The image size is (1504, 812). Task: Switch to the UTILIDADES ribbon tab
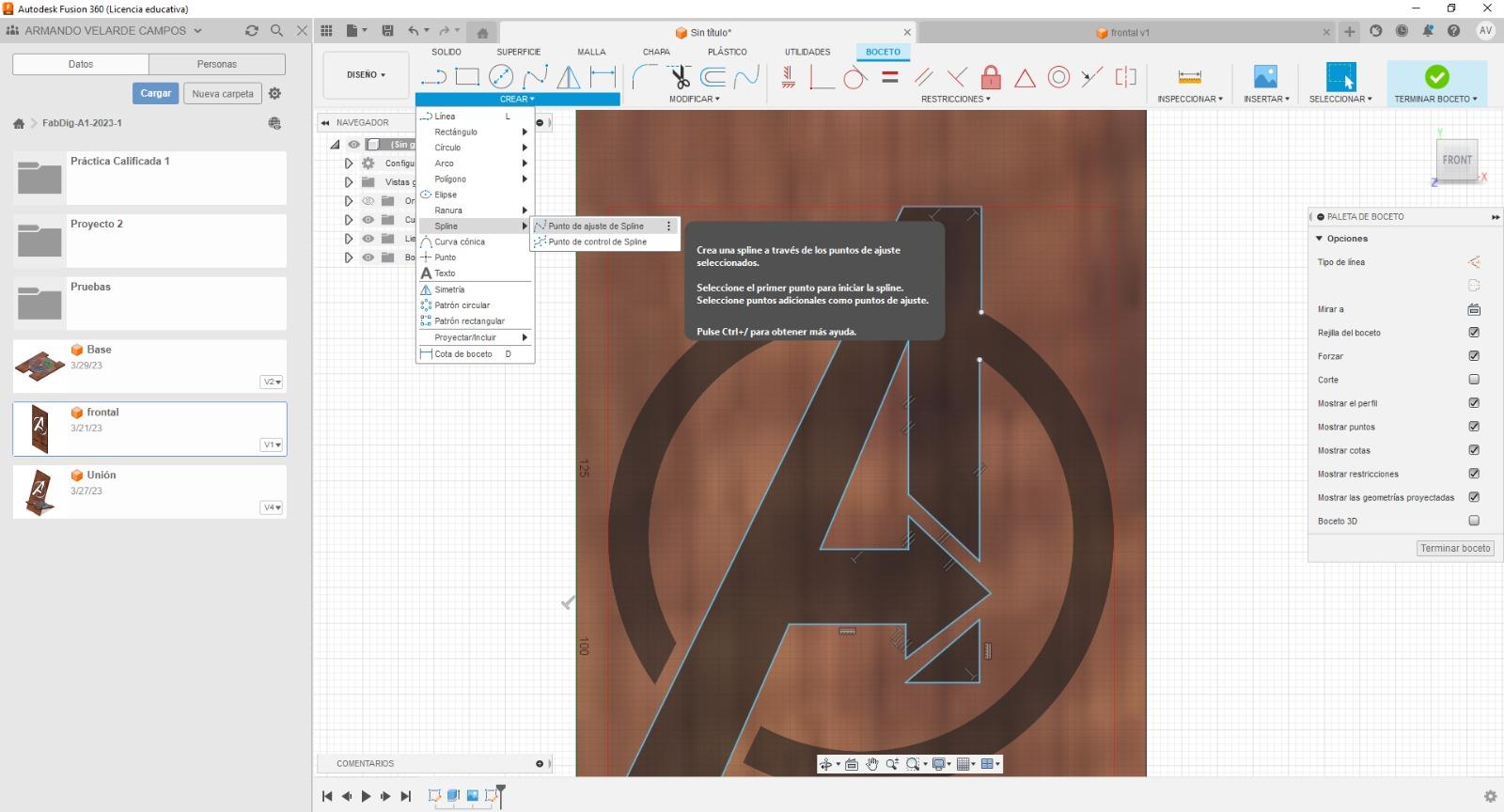click(x=807, y=52)
